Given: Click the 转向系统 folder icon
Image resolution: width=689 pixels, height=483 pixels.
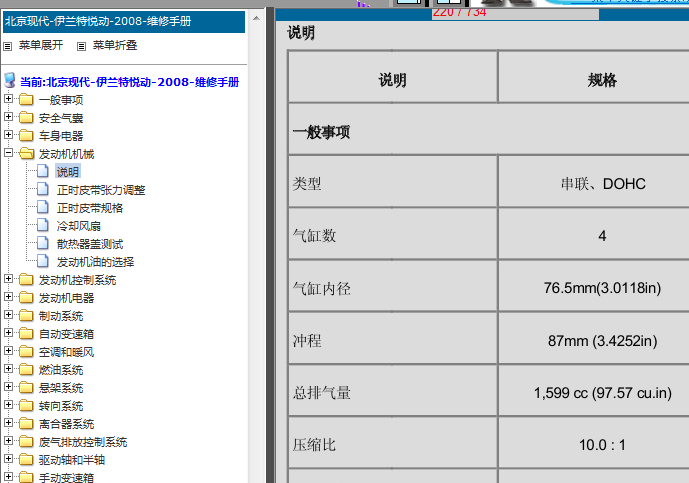Looking at the screenshot, I should [x=26, y=406].
